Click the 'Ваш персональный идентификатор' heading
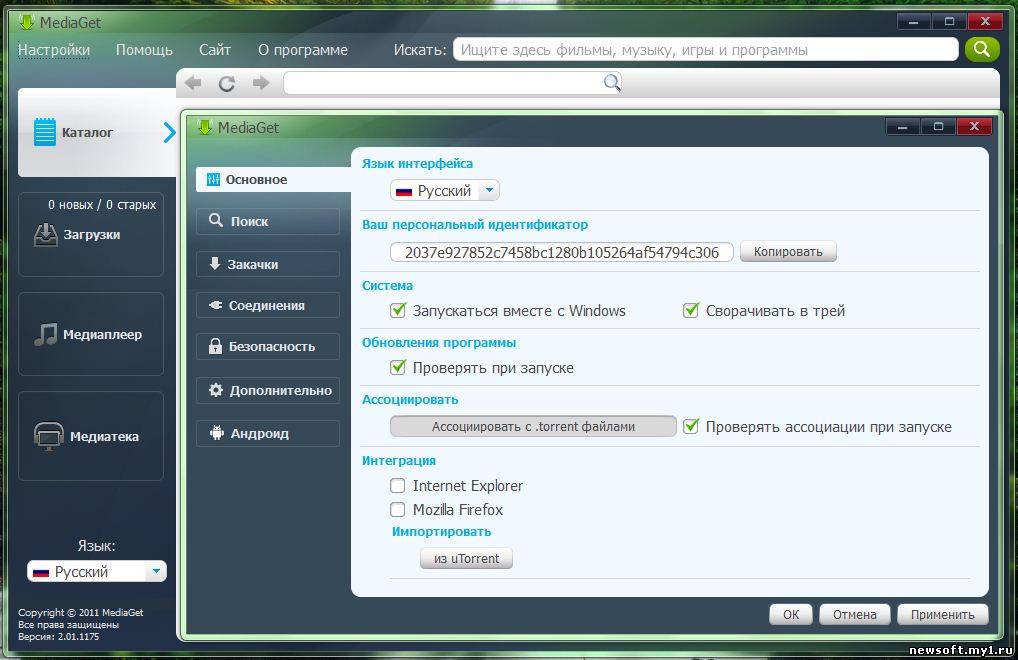 [x=475, y=225]
